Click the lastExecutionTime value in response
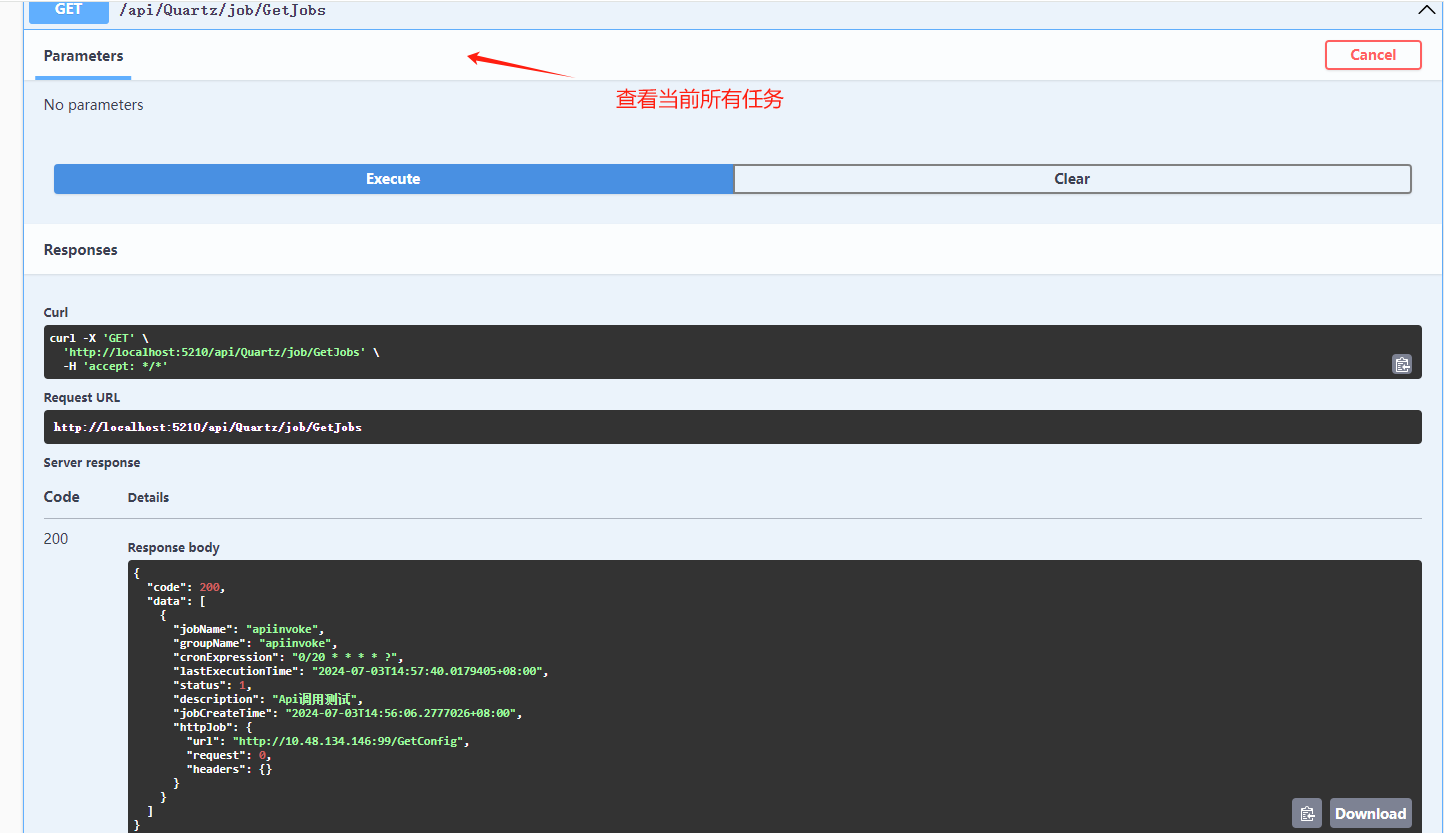Screen dimensions: 1444x833 coord(430,671)
